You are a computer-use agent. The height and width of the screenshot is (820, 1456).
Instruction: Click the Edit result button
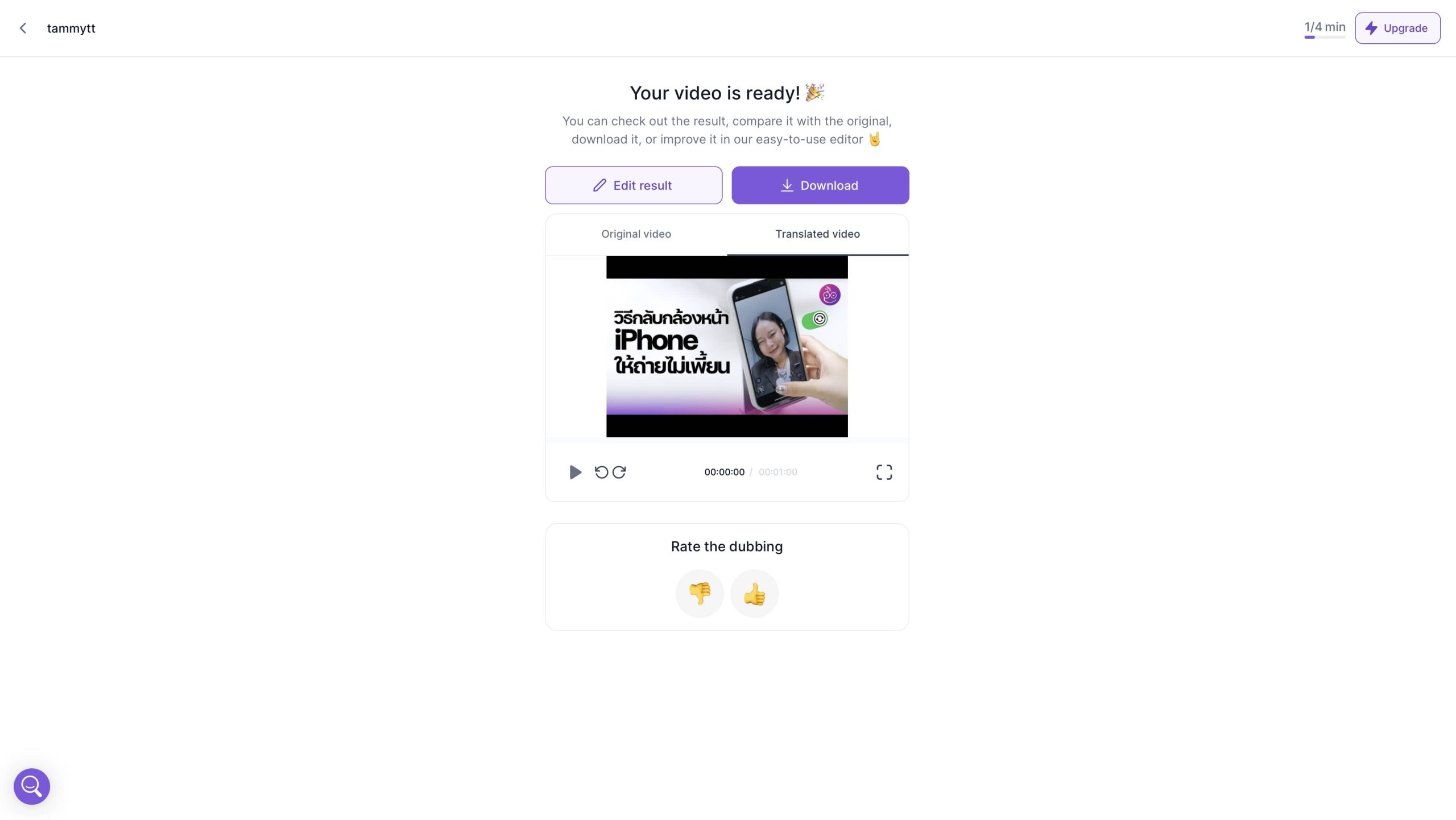[x=634, y=185]
